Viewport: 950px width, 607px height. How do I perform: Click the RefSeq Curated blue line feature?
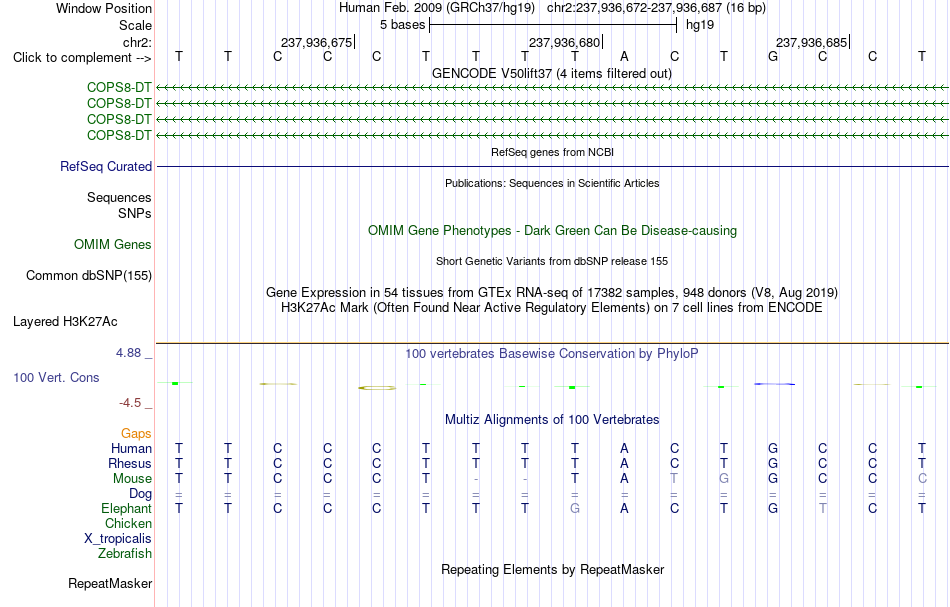[x=553, y=166]
